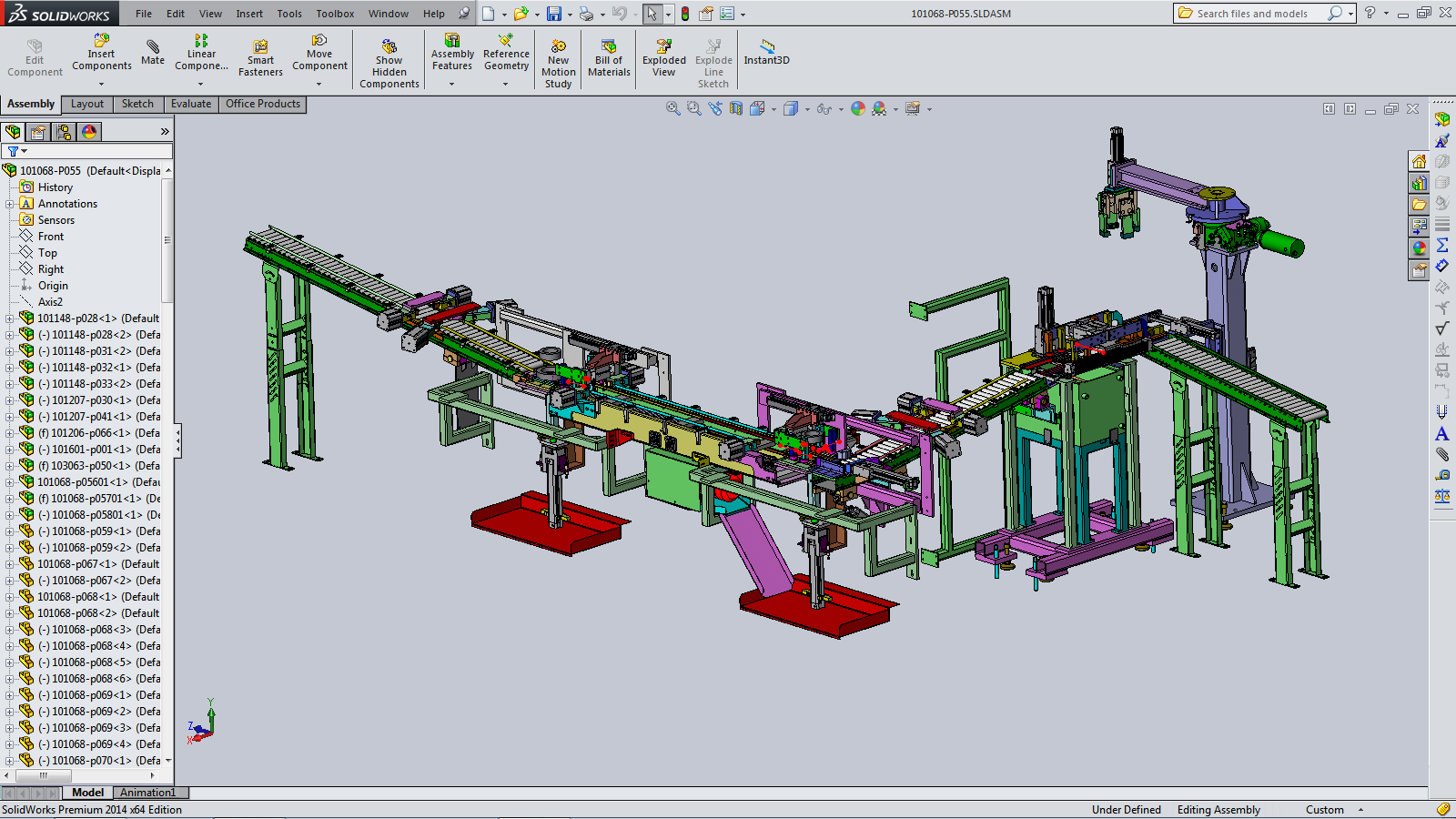Screen dimensions: 1456x819
Task: Expand 101148-p028<1> tree item
Action: point(10,318)
